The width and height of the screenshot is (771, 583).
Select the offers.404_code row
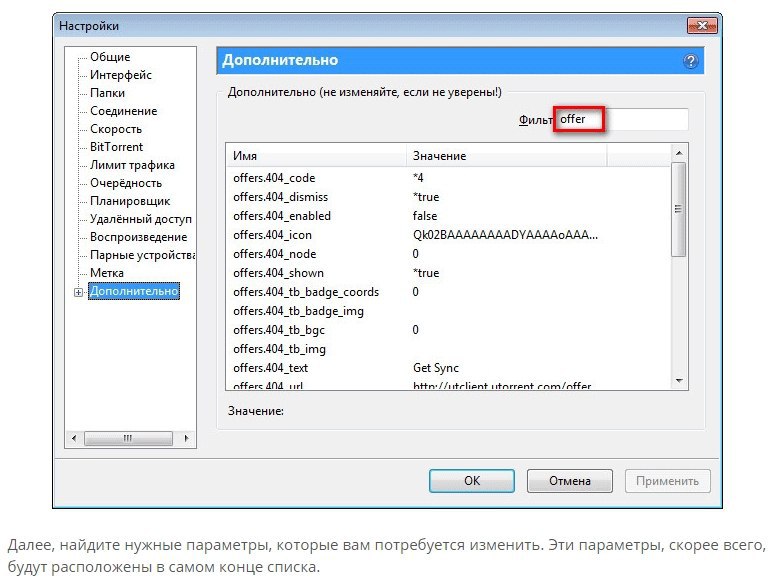coord(448,178)
